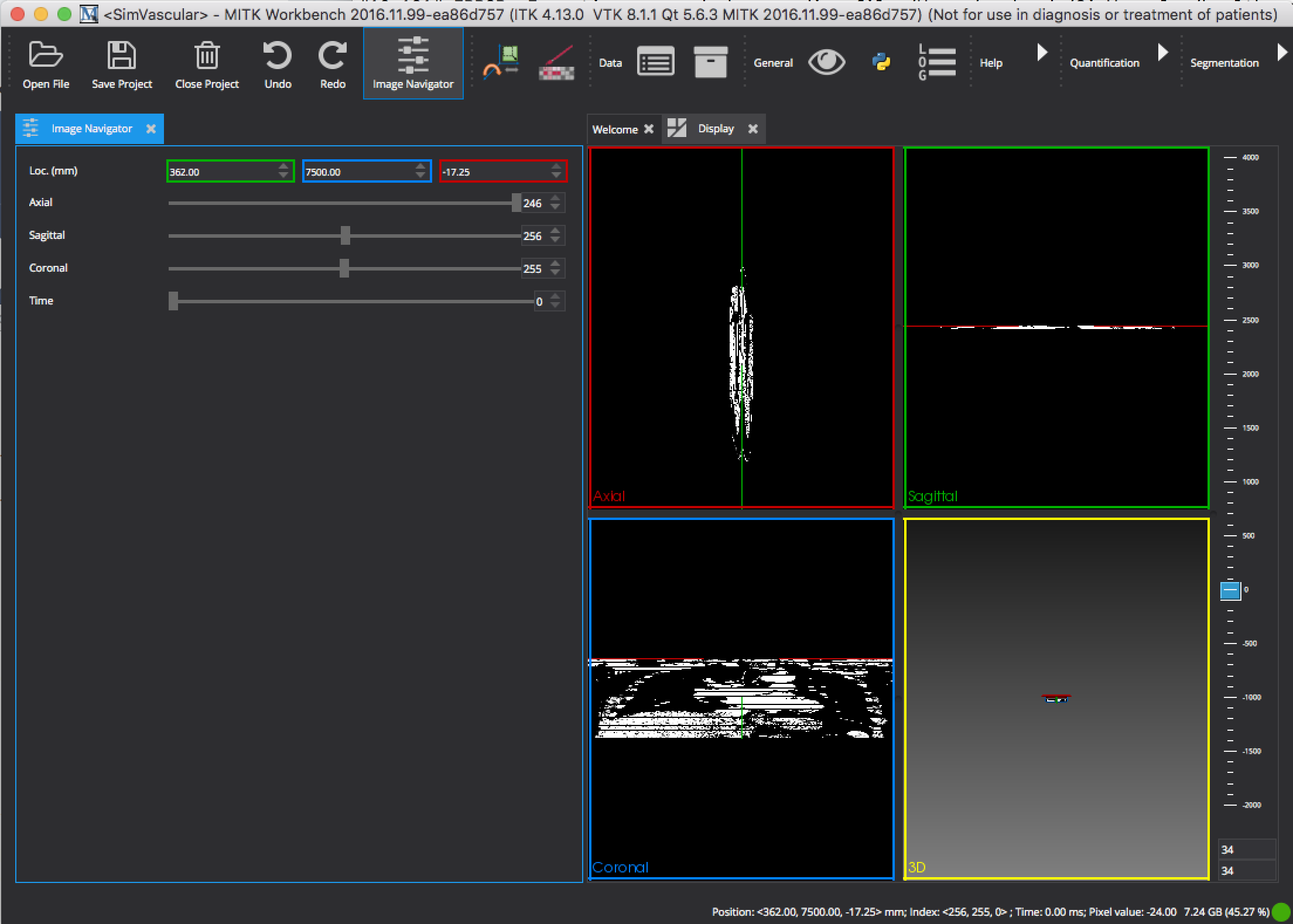Close the current project with Close Project icon
Image resolution: width=1293 pixels, height=924 pixels.
coord(206,61)
